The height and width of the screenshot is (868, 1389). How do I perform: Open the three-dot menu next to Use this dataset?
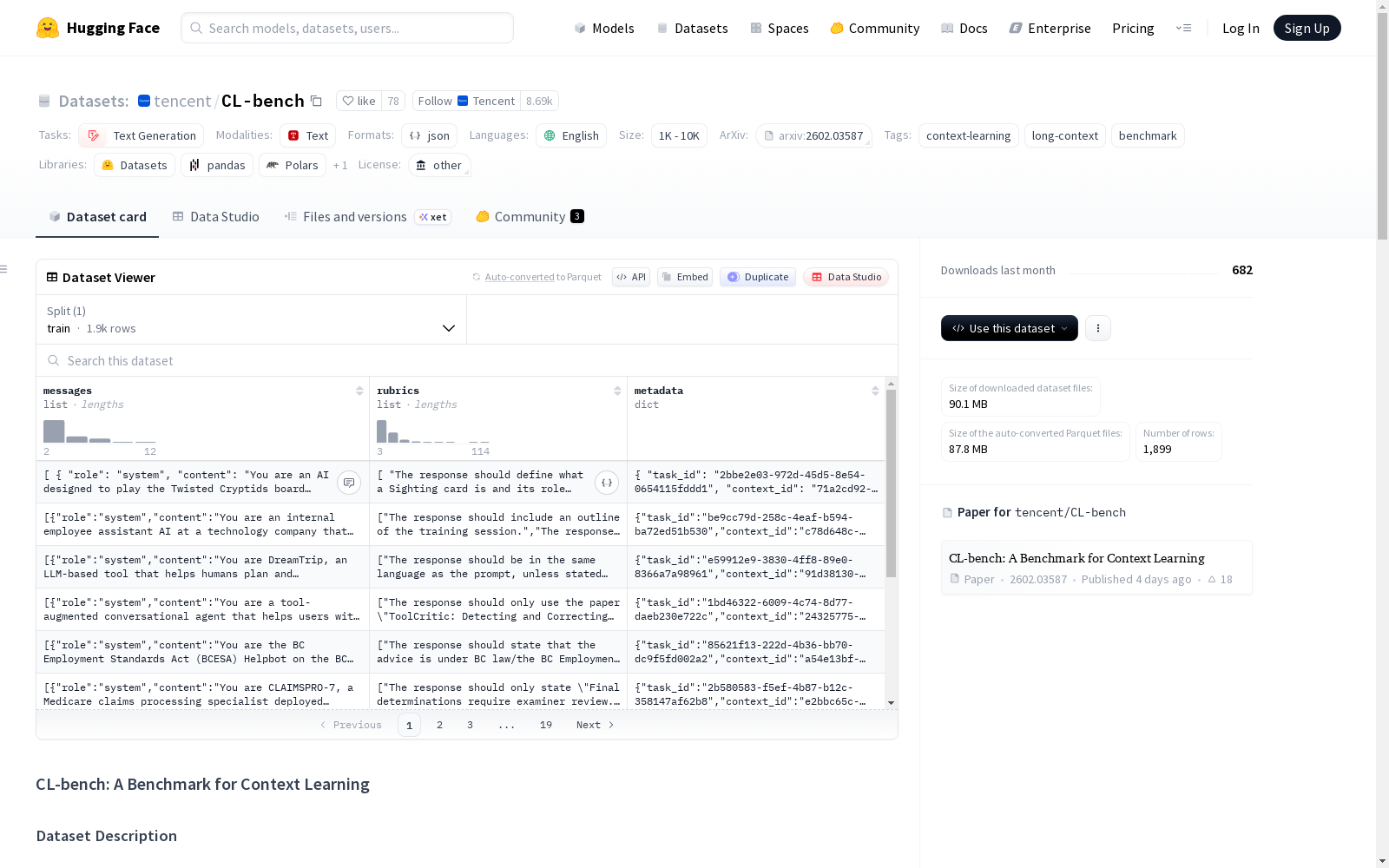click(x=1098, y=328)
